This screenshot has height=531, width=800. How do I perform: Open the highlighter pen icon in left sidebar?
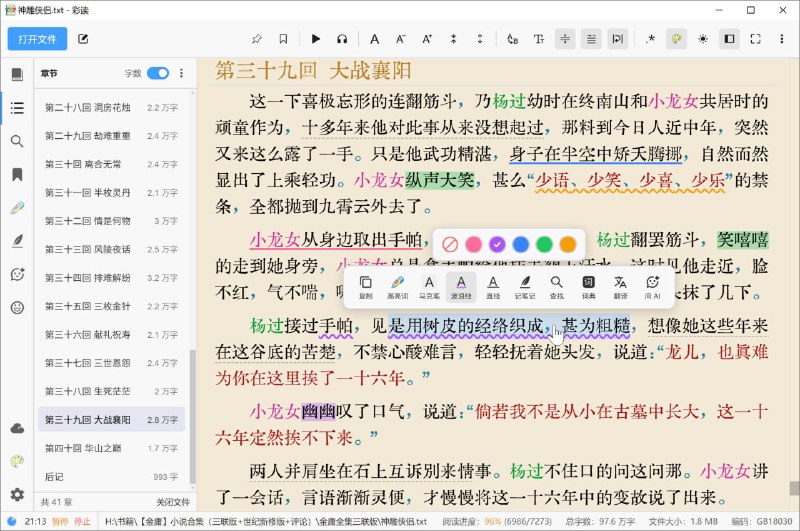point(17,208)
